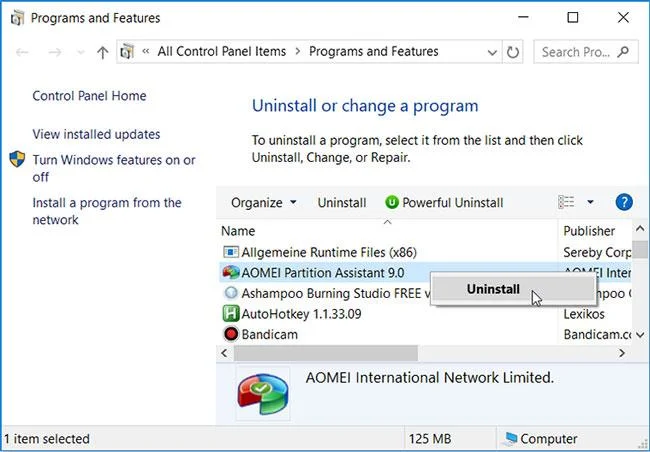Go up one folder level
The height and width of the screenshot is (452, 650).
pos(102,52)
